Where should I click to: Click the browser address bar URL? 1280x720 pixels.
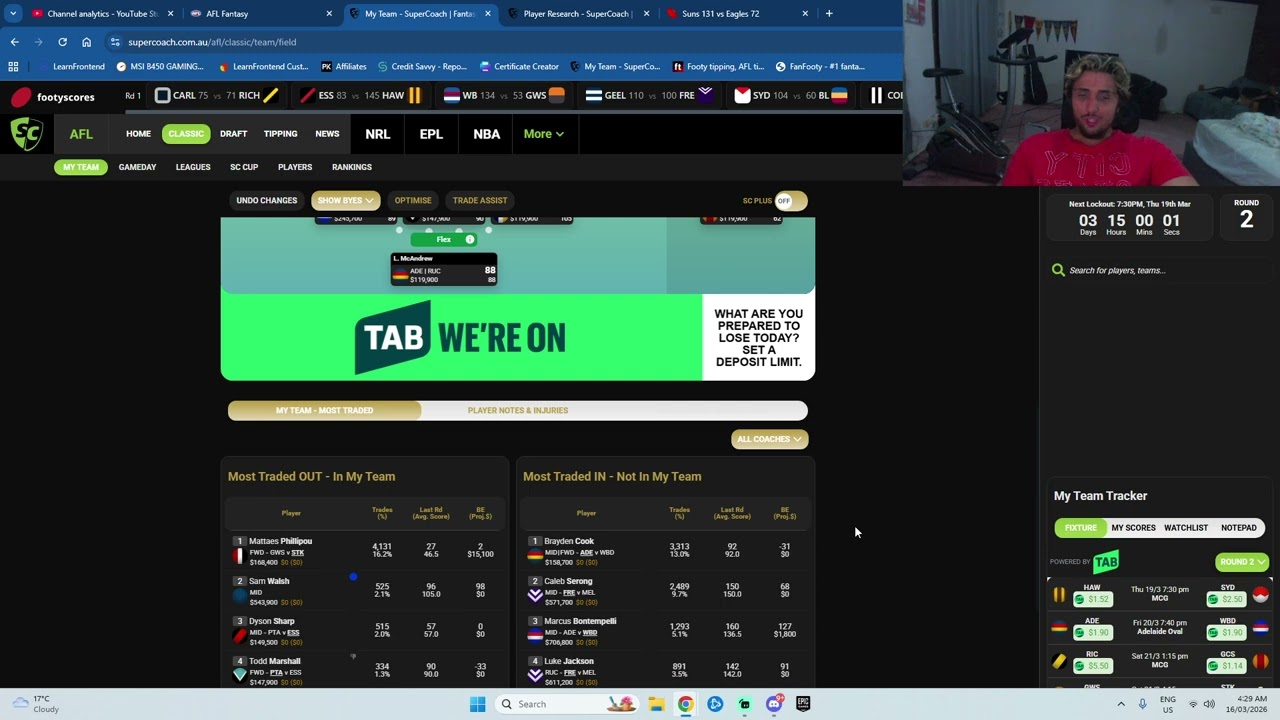[x=212, y=42]
